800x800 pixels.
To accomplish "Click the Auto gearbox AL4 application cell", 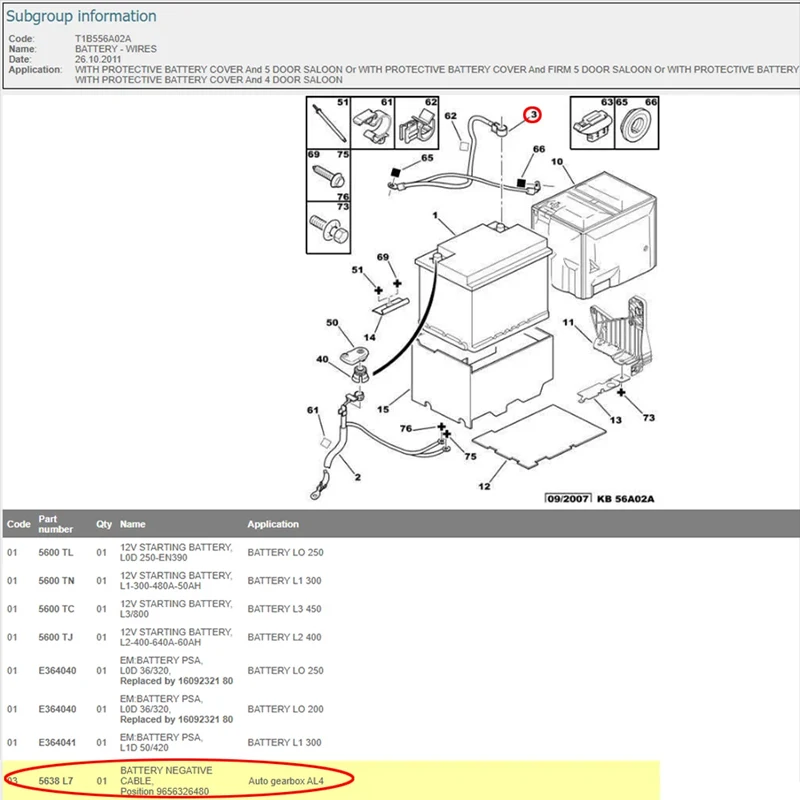I will point(286,781).
